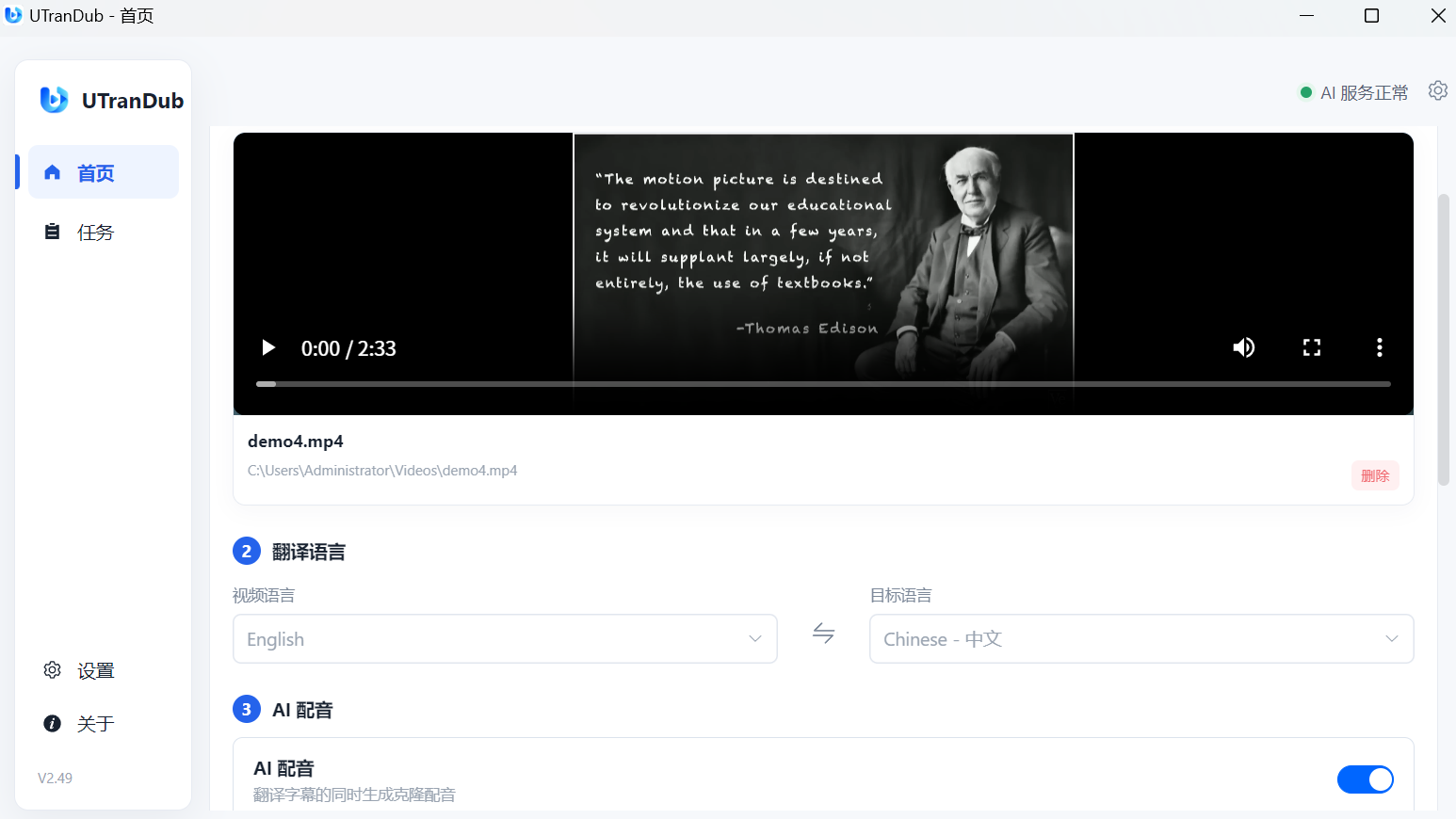Open the 首页 home tab

[104, 172]
